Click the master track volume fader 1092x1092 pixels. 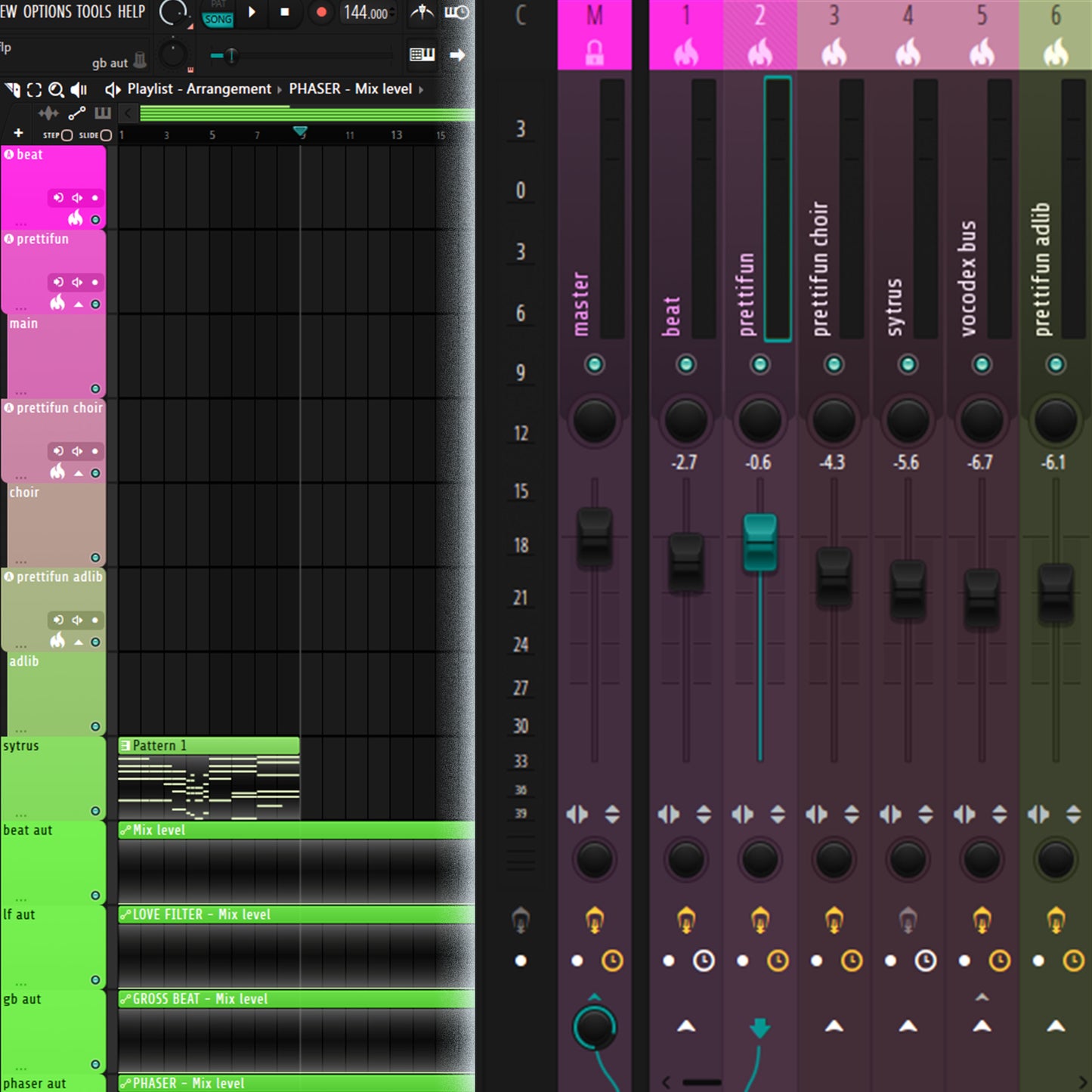click(595, 537)
